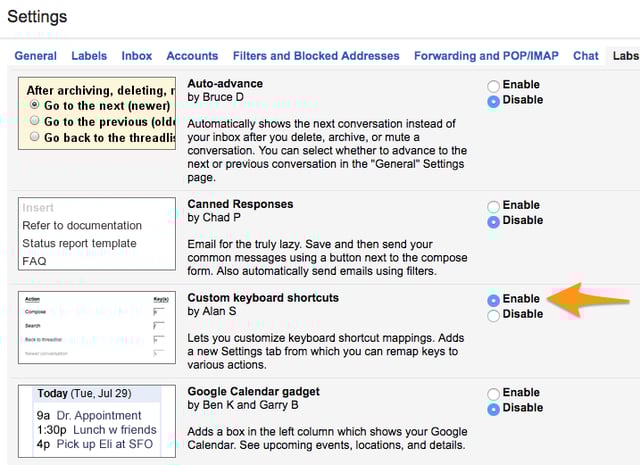Click the Auto-advance preview thumbnail
Viewport: 640px width, 465px height.
(x=97, y=111)
